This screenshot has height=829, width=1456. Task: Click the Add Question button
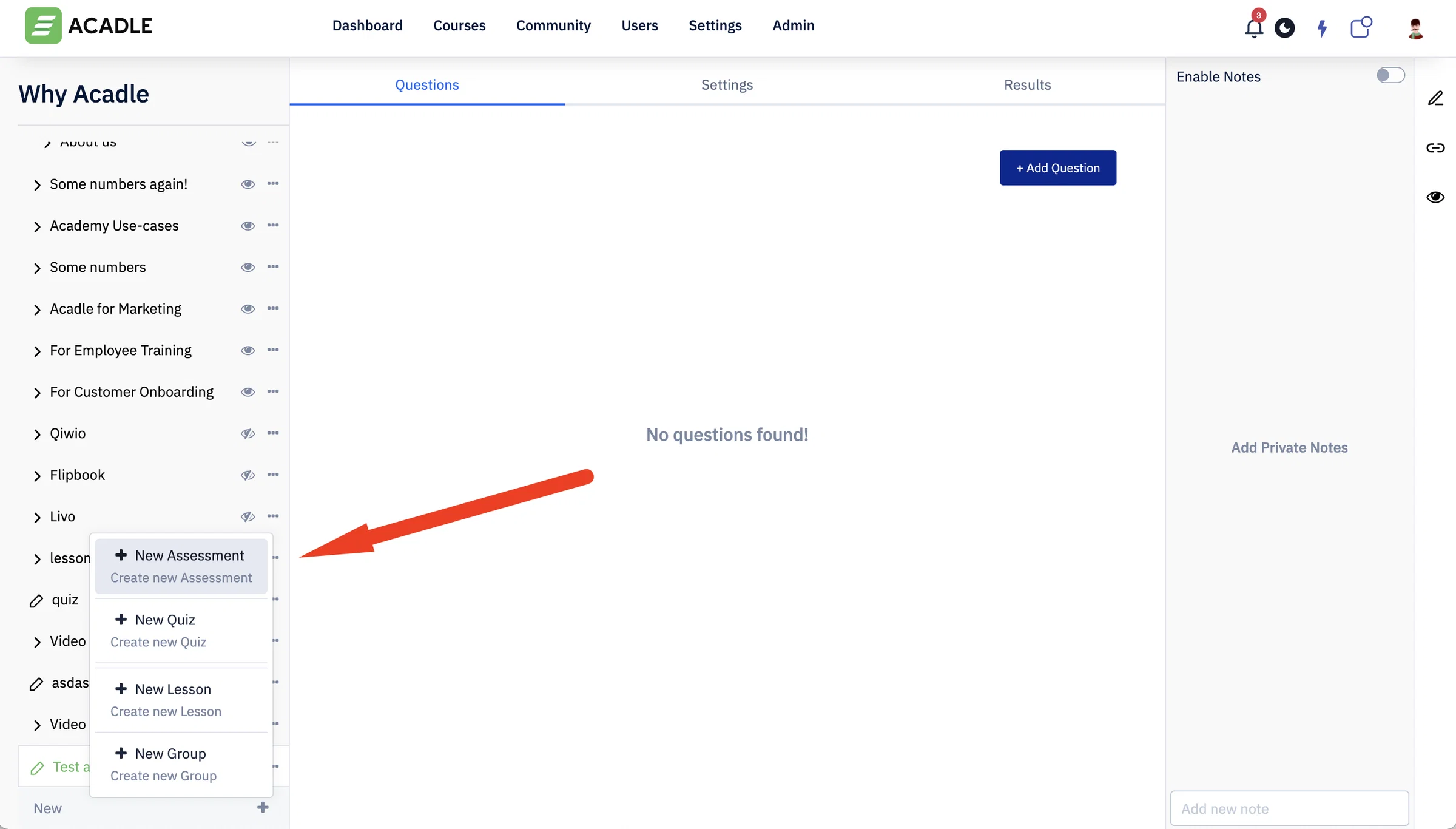pos(1057,168)
